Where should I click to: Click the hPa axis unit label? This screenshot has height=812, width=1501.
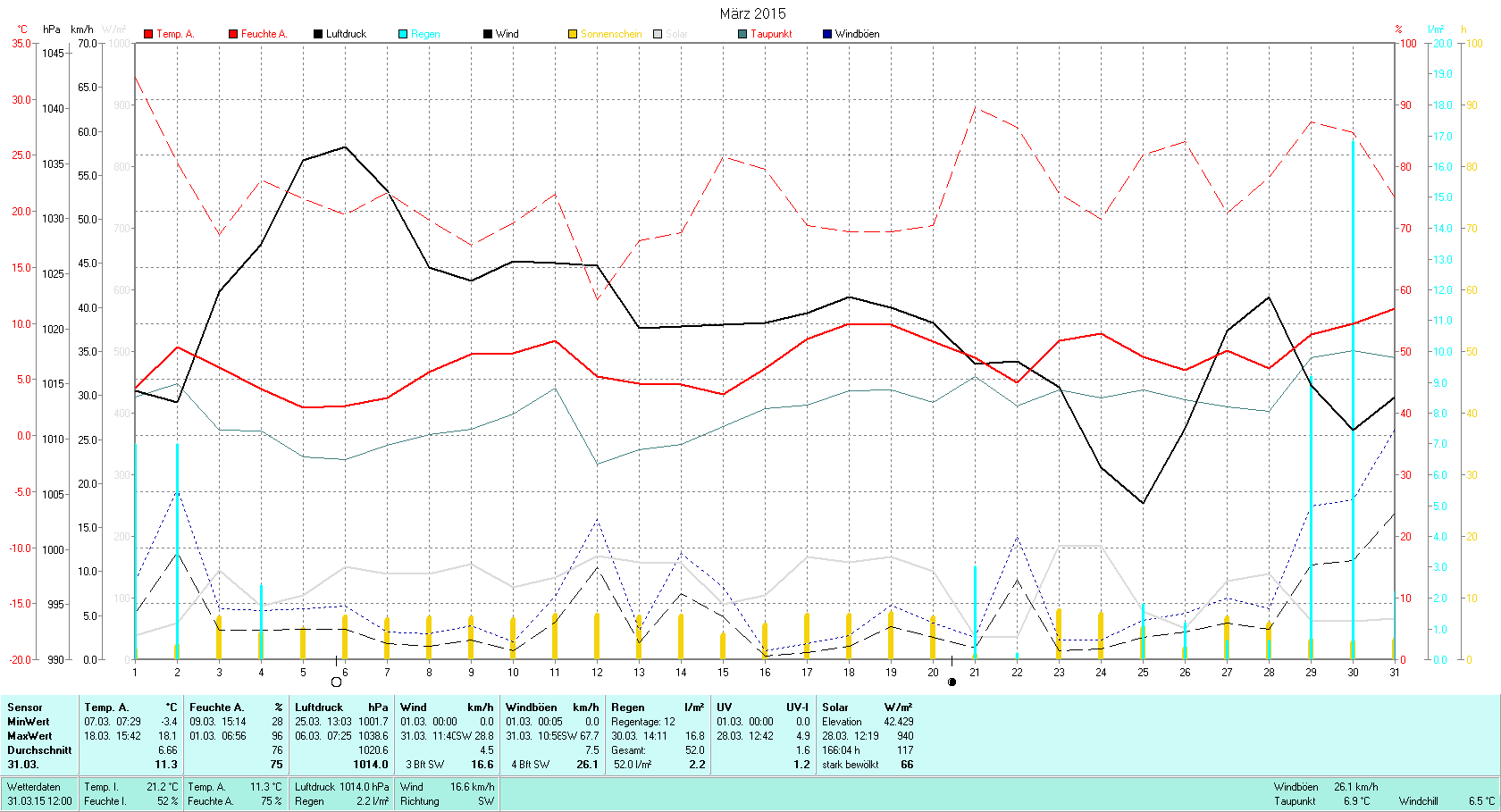(52, 29)
